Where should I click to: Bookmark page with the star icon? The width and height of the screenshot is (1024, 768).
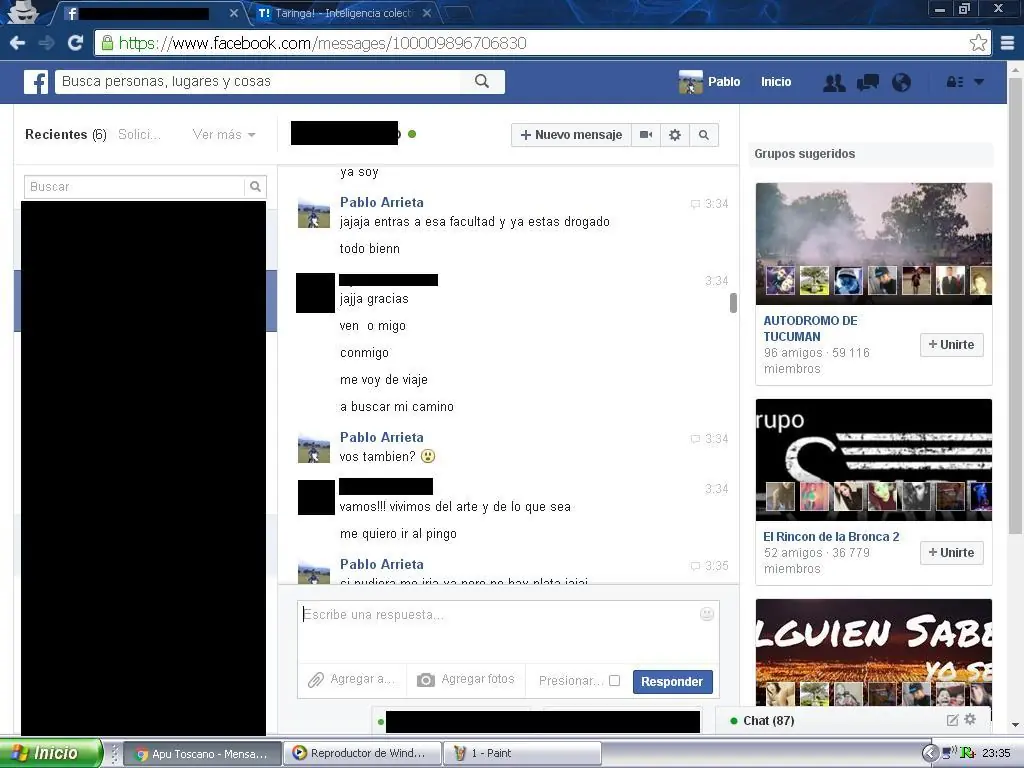tap(978, 43)
